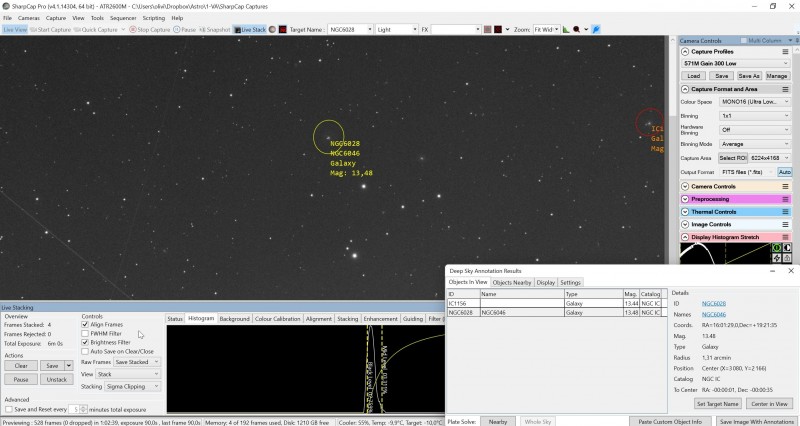Click the Unstack button
Screen dimensions: 800x426
click(x=57, y=380)
